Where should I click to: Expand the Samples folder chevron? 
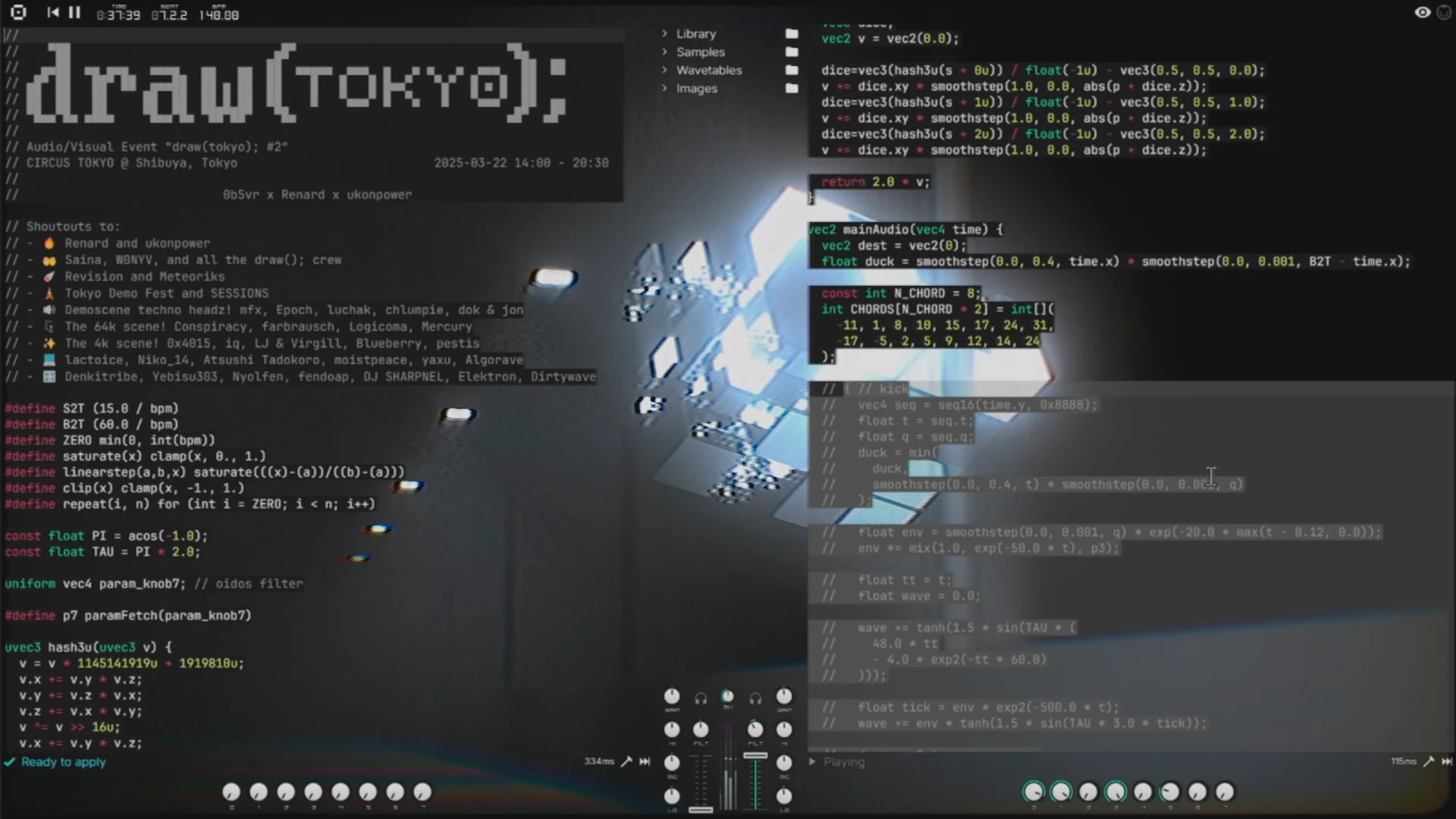point(664,52)
